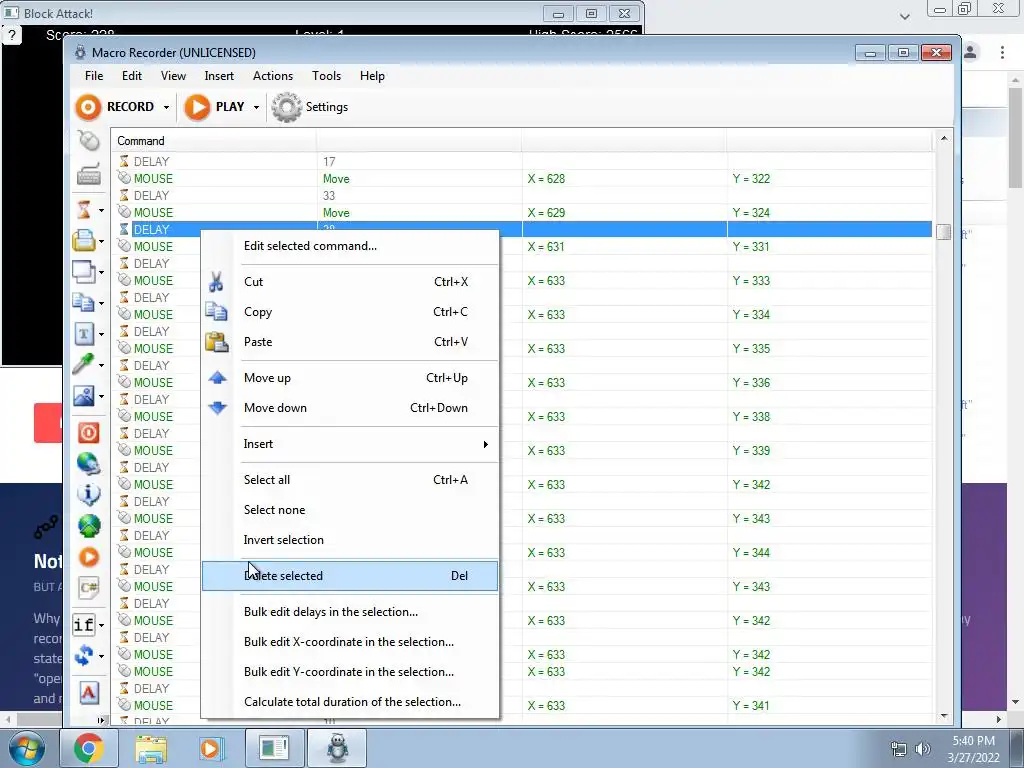
Task: Choose 'Bulk edit delays in the selection...'
Action: (350, 612)
